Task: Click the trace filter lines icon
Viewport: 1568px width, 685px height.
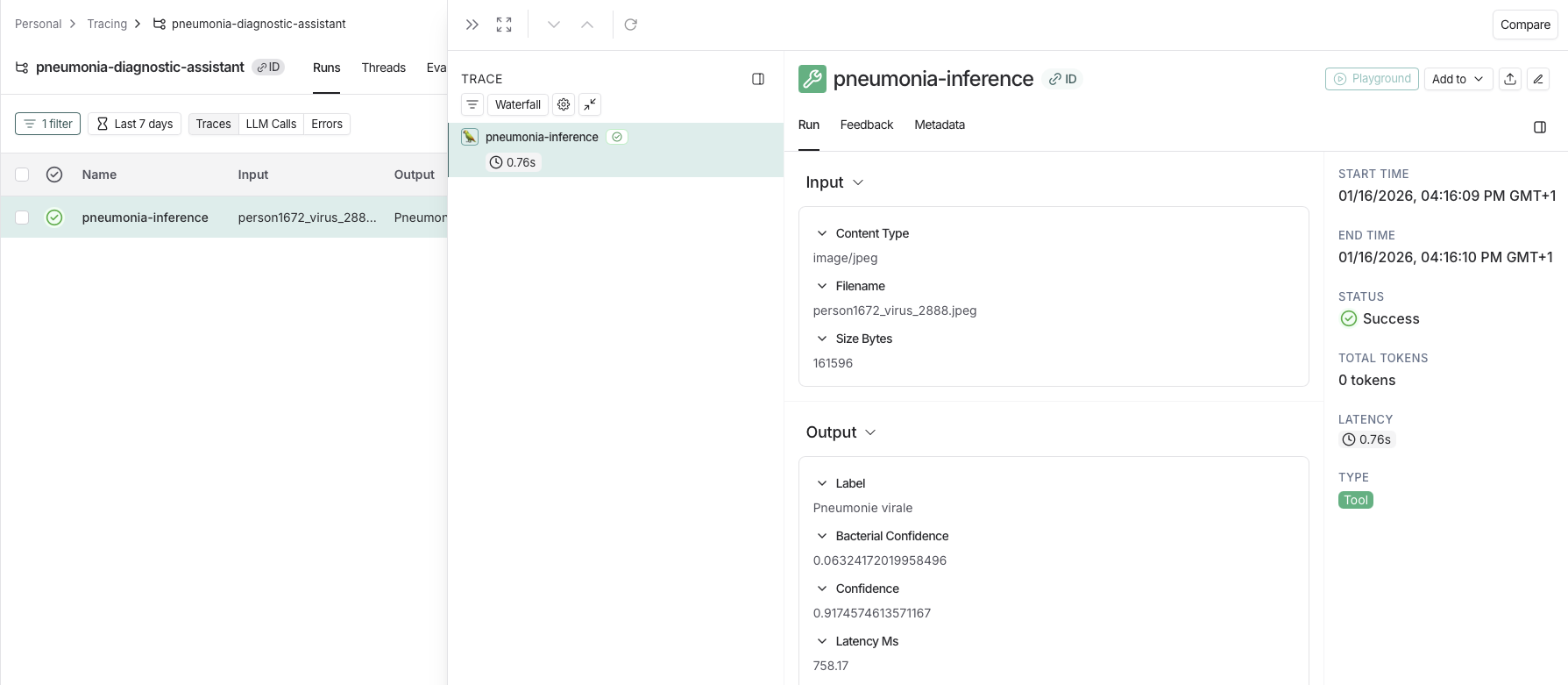Action: (472, 104)
